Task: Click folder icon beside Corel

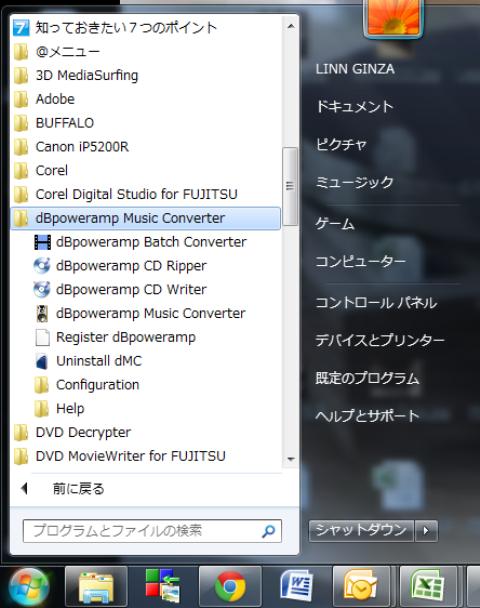Action: click(x=21, y=171)
